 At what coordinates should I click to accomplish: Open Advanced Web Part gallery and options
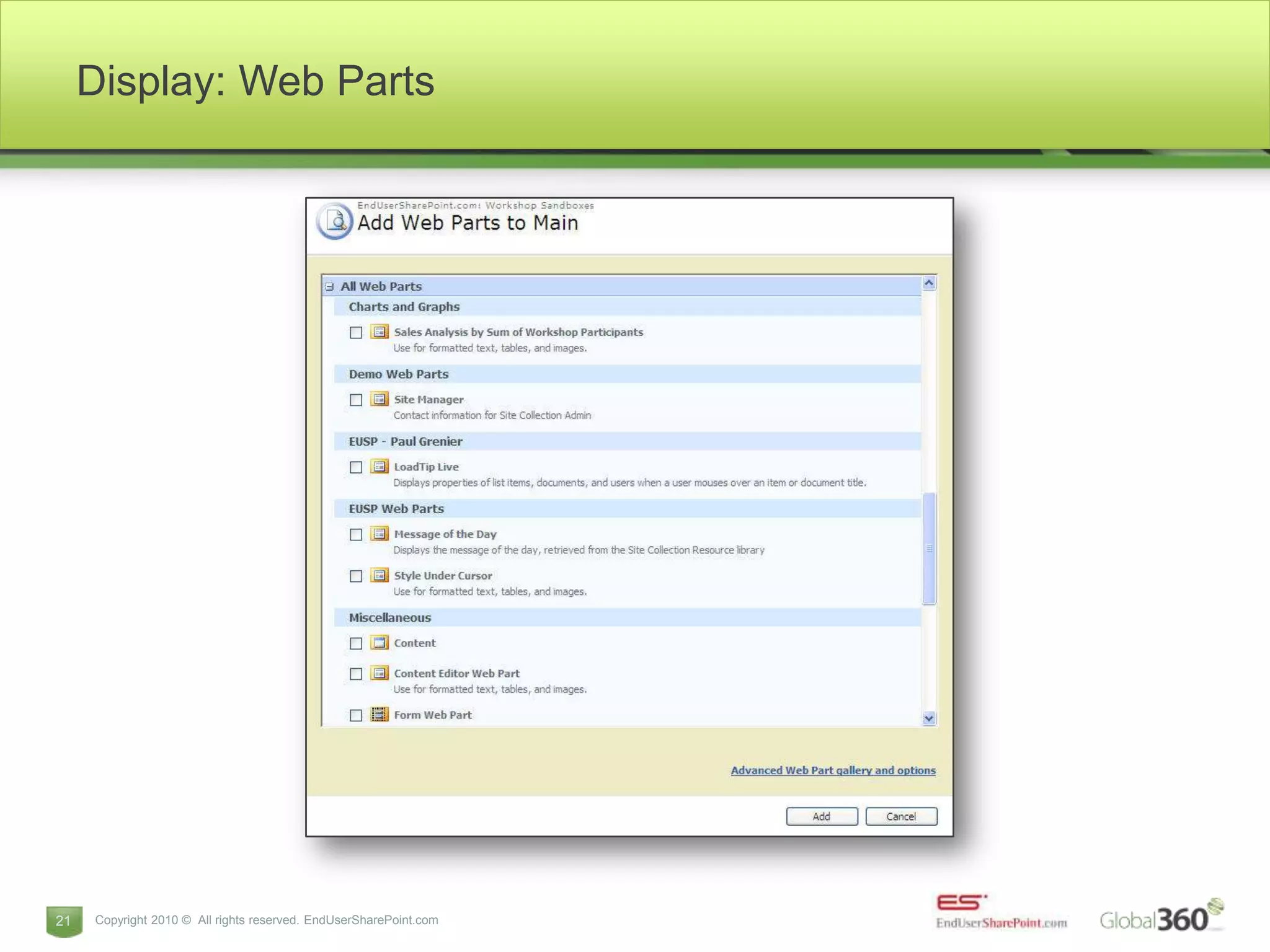[833, 770]
